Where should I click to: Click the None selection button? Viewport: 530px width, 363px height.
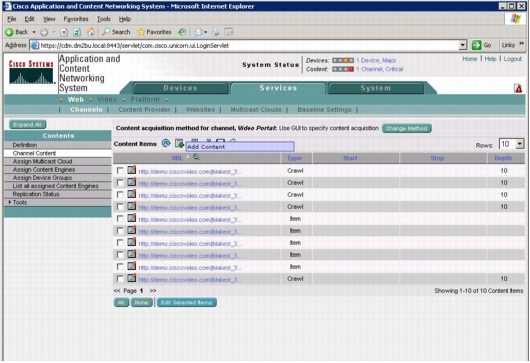click(x=141, y=302)
